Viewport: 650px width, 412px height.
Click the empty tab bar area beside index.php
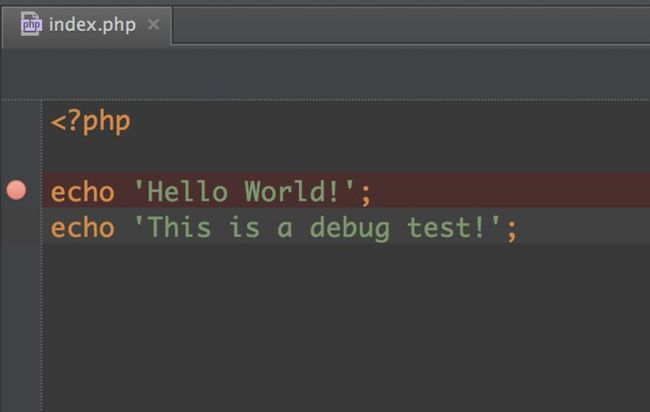point(410,25)
